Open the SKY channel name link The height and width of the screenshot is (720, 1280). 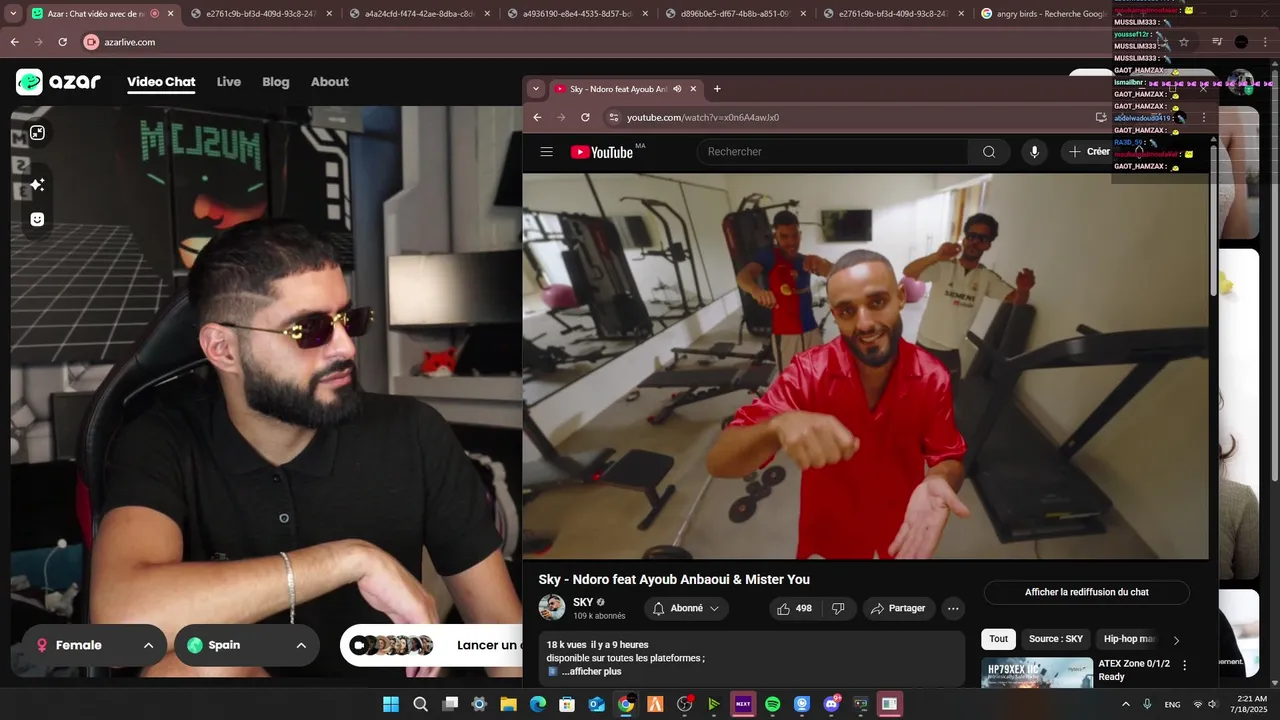coord(583,602)
